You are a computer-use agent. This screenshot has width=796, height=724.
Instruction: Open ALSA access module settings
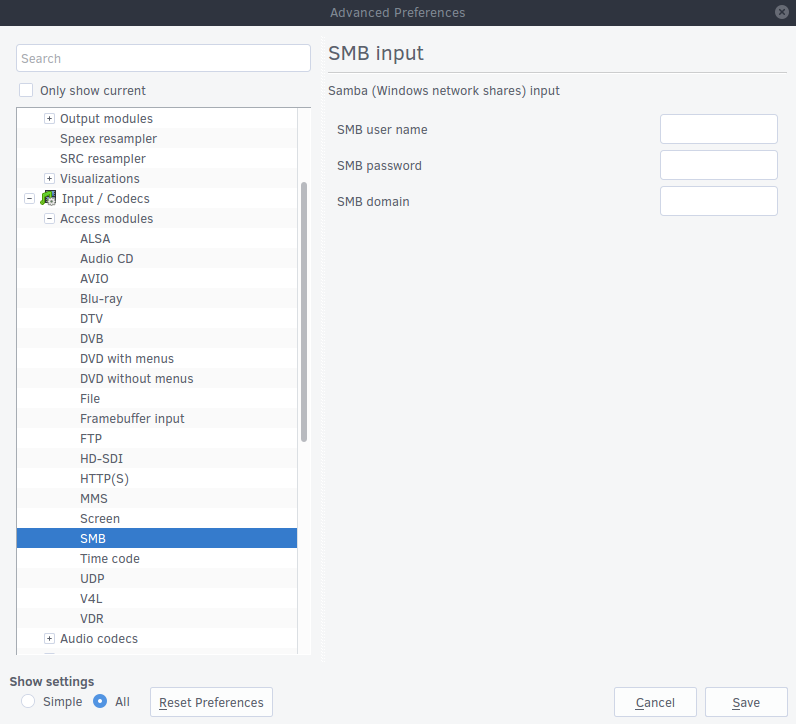95,239
